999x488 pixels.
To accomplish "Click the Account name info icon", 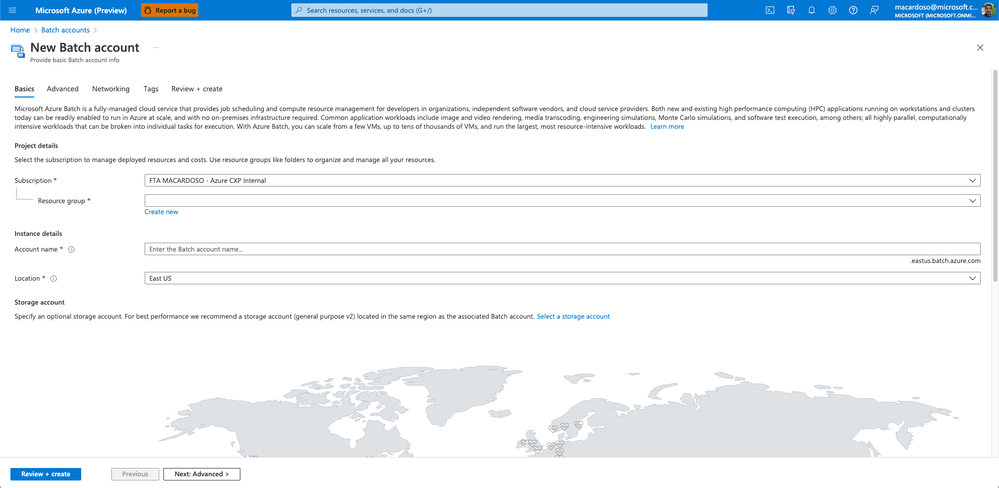I will coord(71,250).
